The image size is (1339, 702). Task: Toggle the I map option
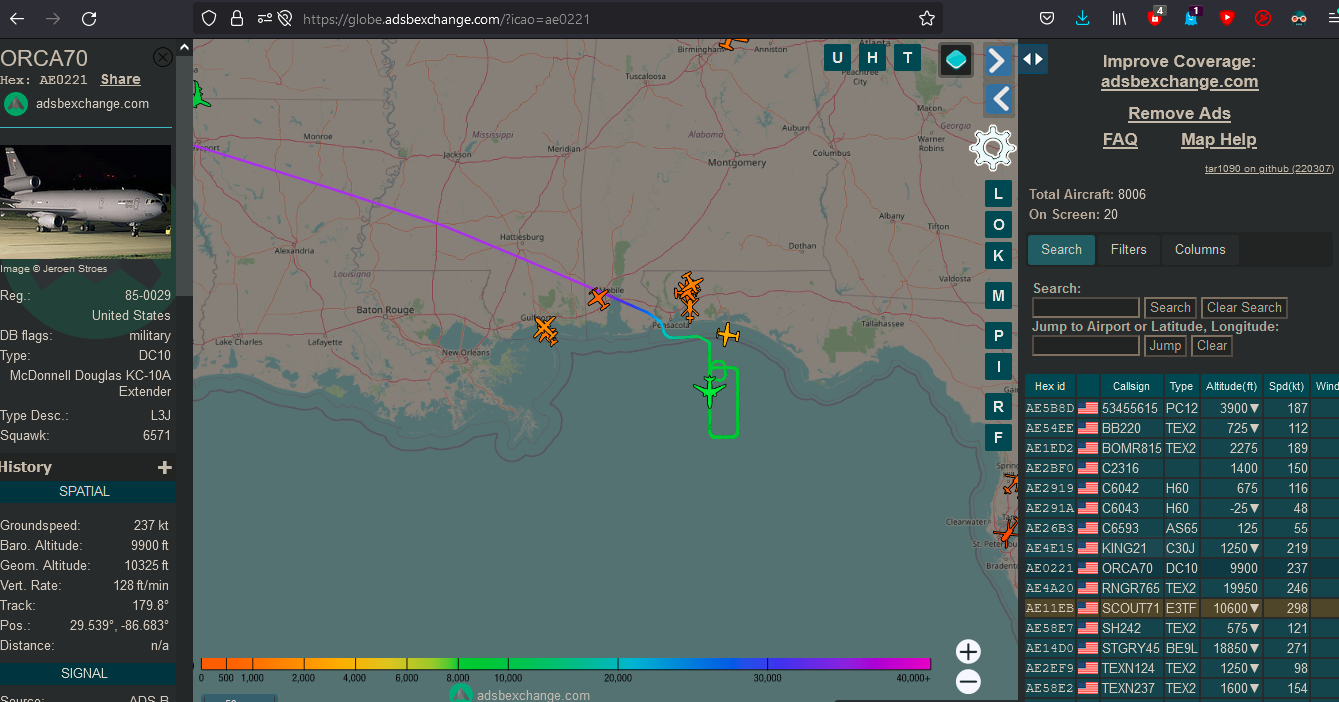coord(998,367)
